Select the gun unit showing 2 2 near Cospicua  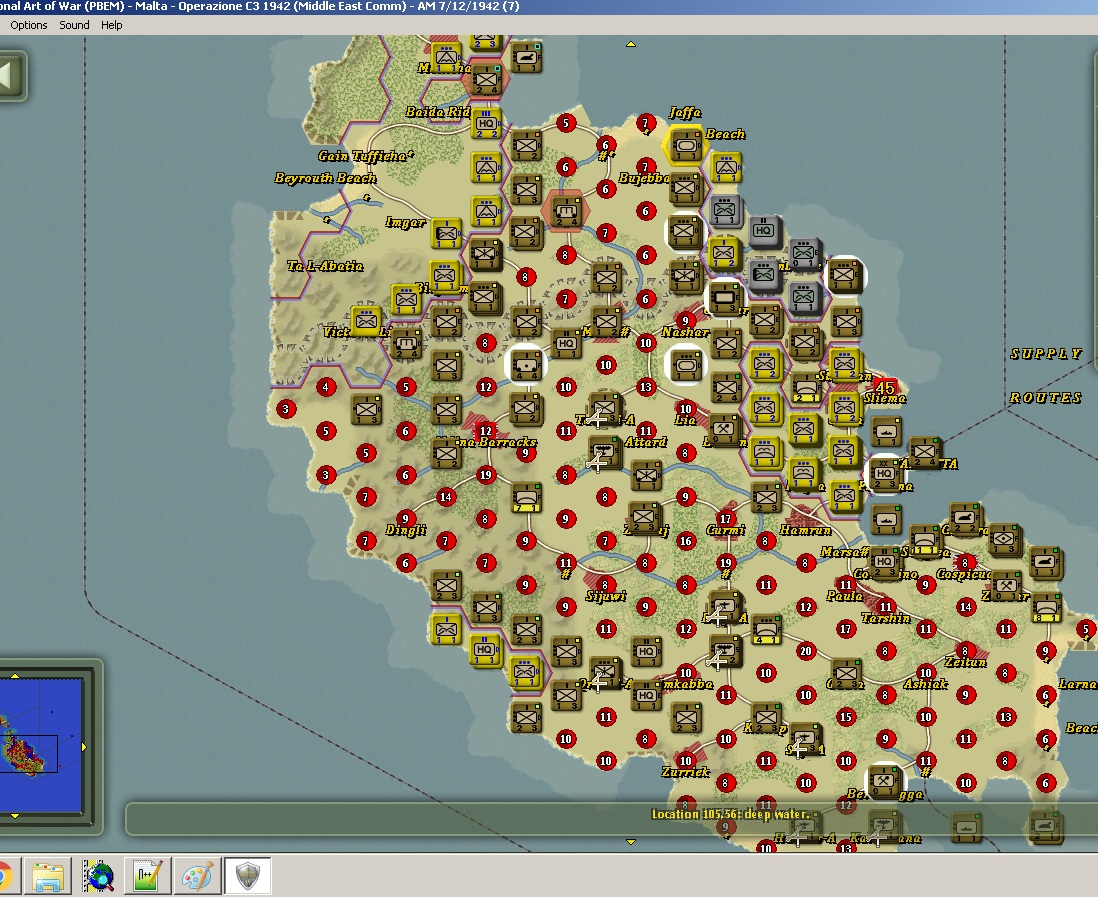pyautogui.click(x=966, y=518)
